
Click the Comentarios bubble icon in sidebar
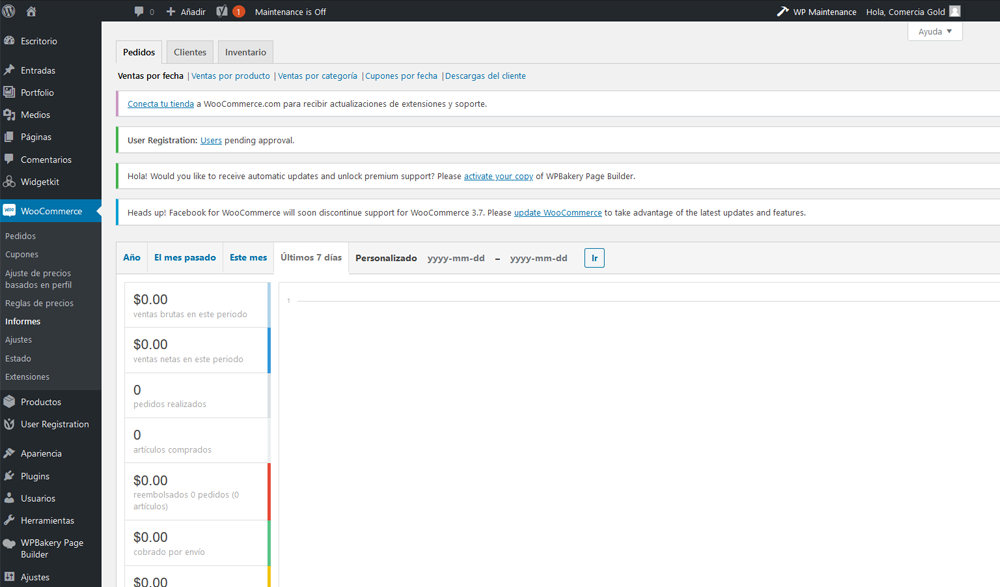point(9,160)
